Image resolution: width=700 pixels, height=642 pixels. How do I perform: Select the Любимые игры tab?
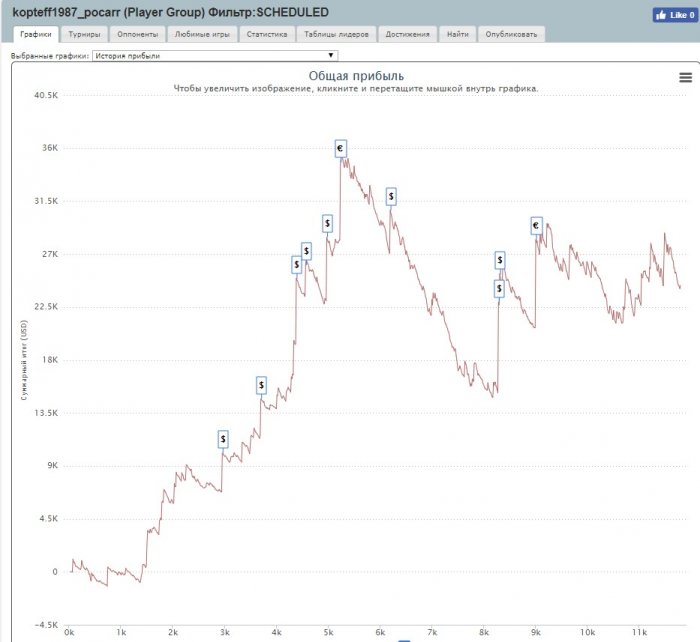[x=202, y=34]
